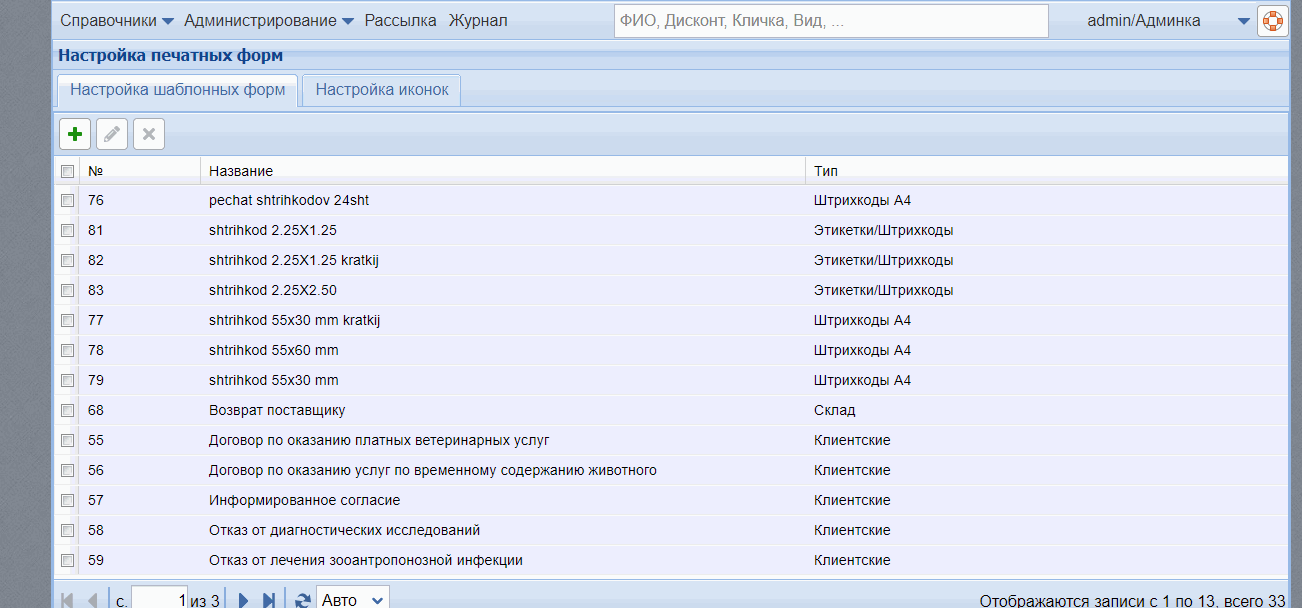
Task: Check the box for row 76
Action: click(x=67, y=200)
